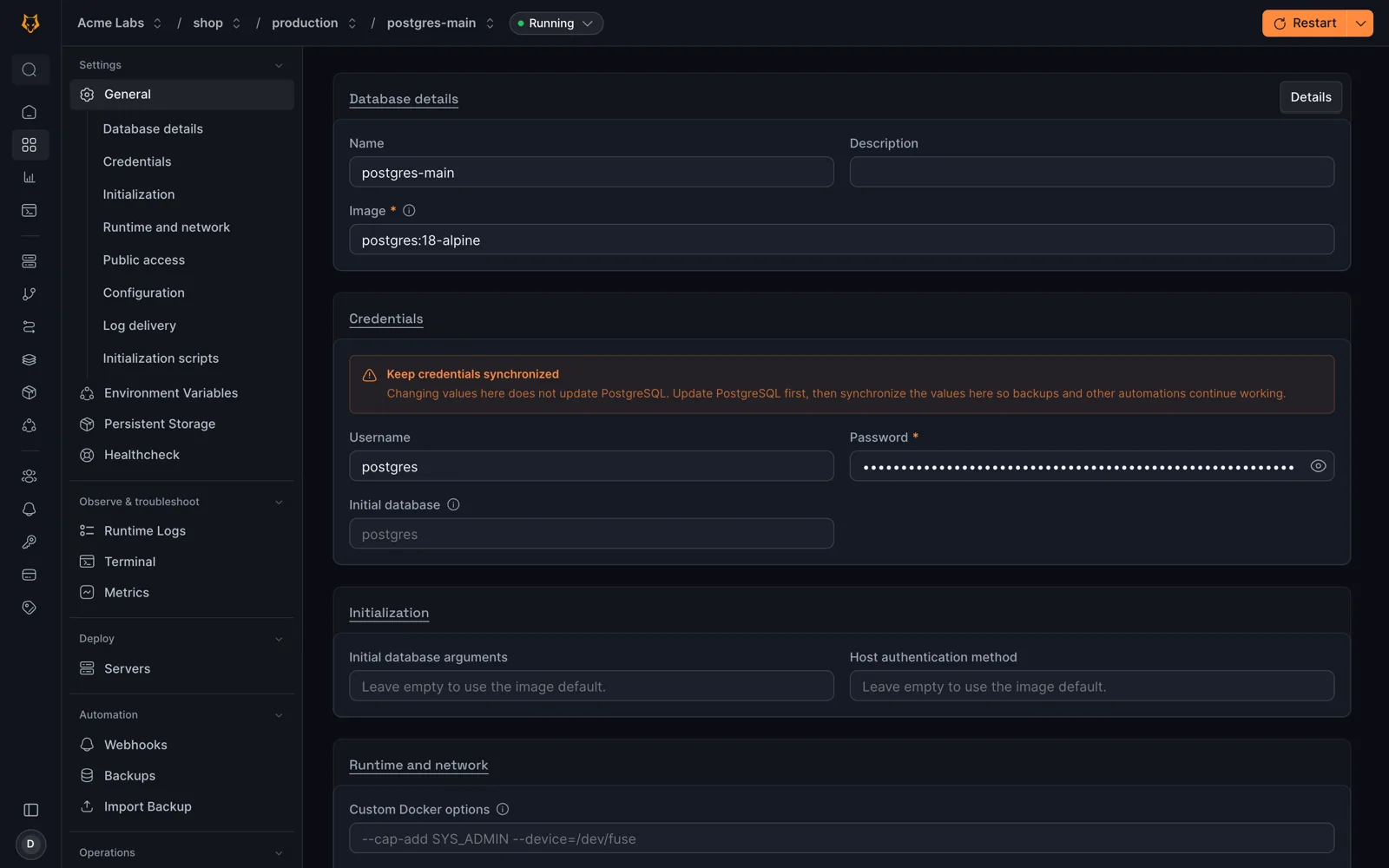Click the tag icon in the left rail

(x=30, y=608)
